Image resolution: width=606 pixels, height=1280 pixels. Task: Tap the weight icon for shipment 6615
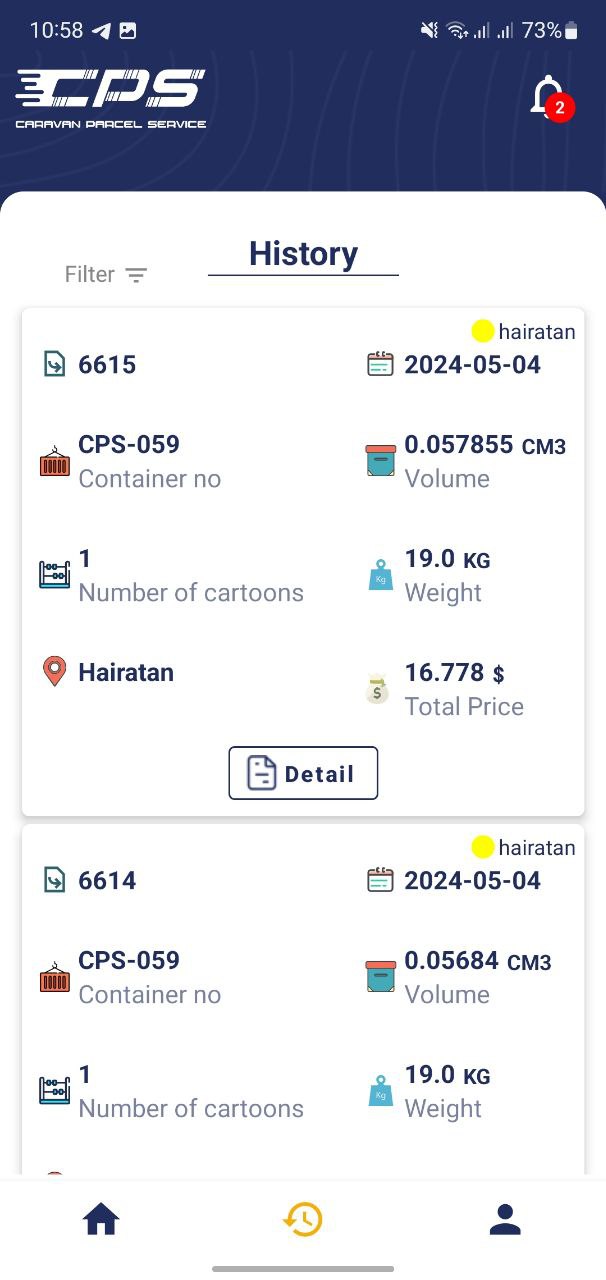pos(380,575)
